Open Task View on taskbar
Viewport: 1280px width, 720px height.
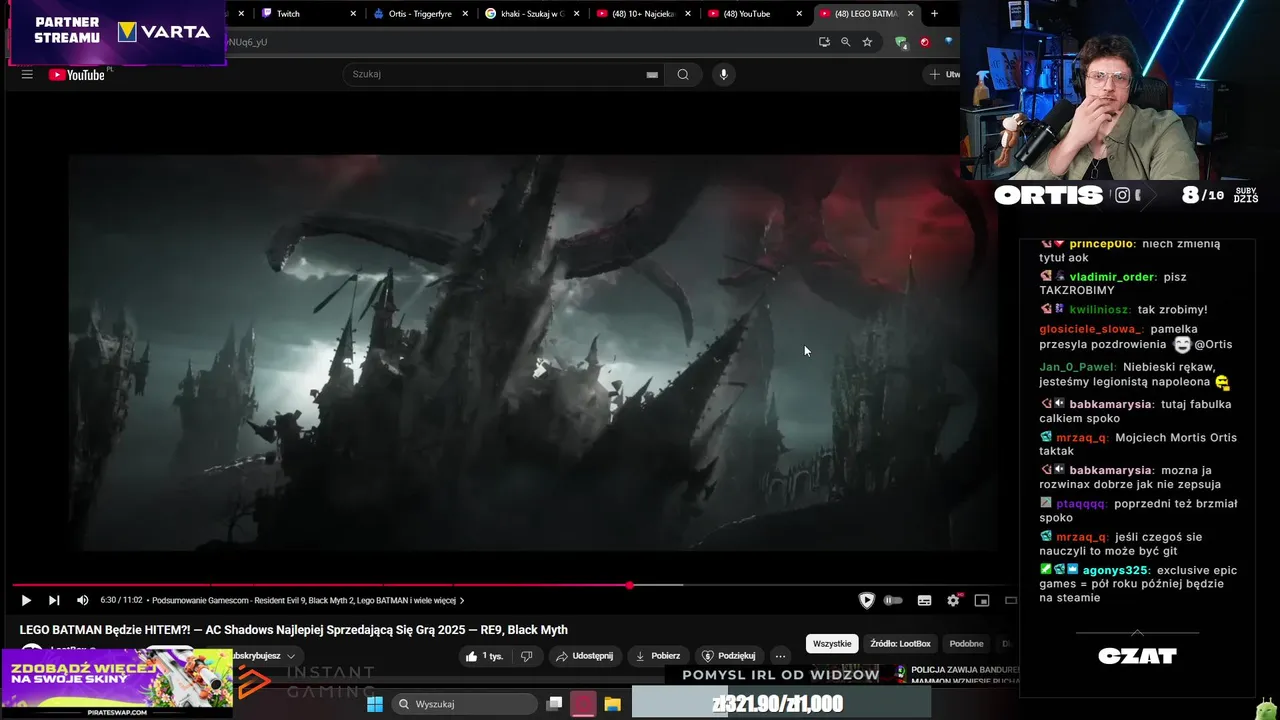(x=554, y=704)
